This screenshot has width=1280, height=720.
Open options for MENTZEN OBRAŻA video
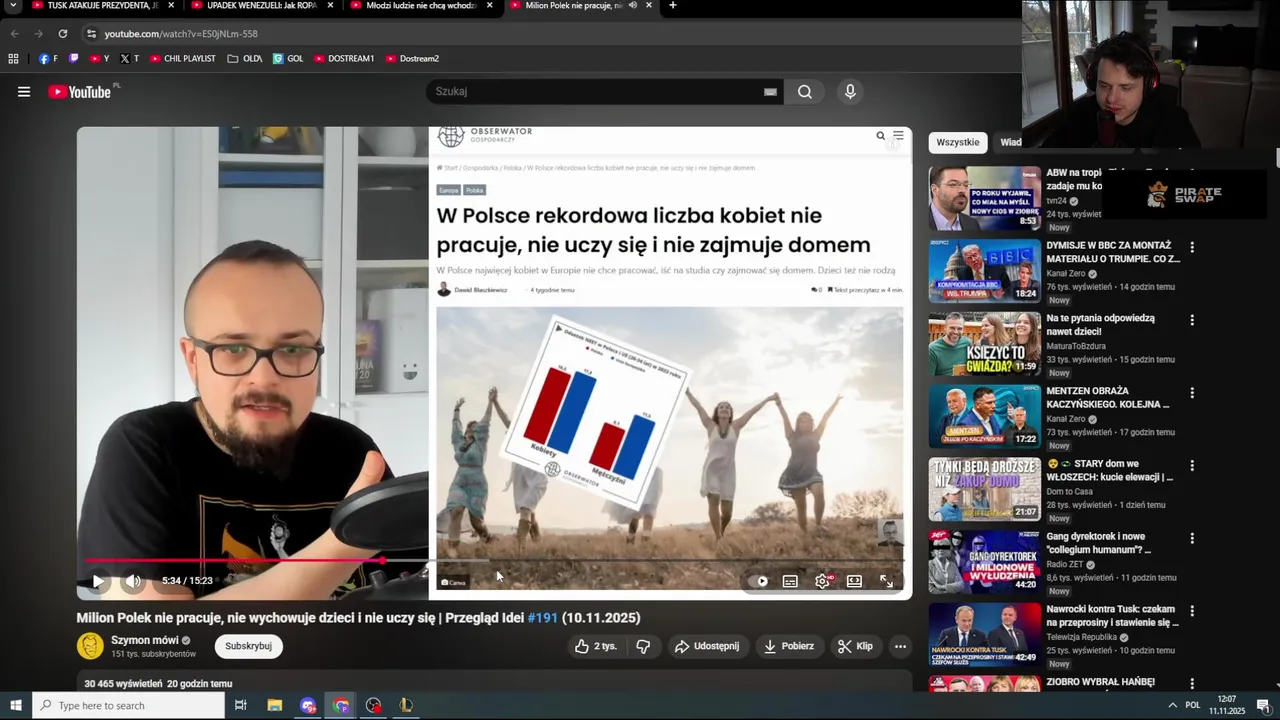pyautogui.click(x=1192, y=393)
